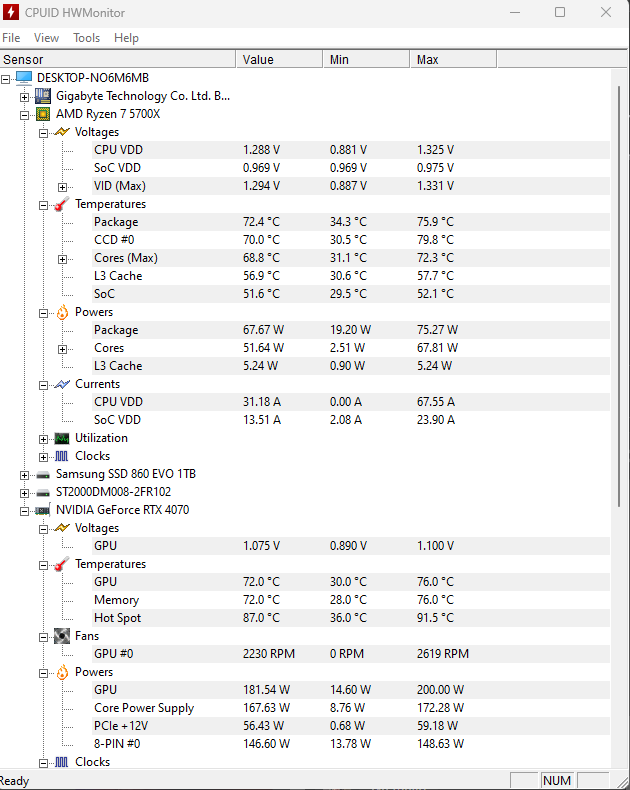Viewport: 630px width, 790px height.
Task: Expand the Samsung SSD 860 EVO node
Action: (x=25, y=475)
